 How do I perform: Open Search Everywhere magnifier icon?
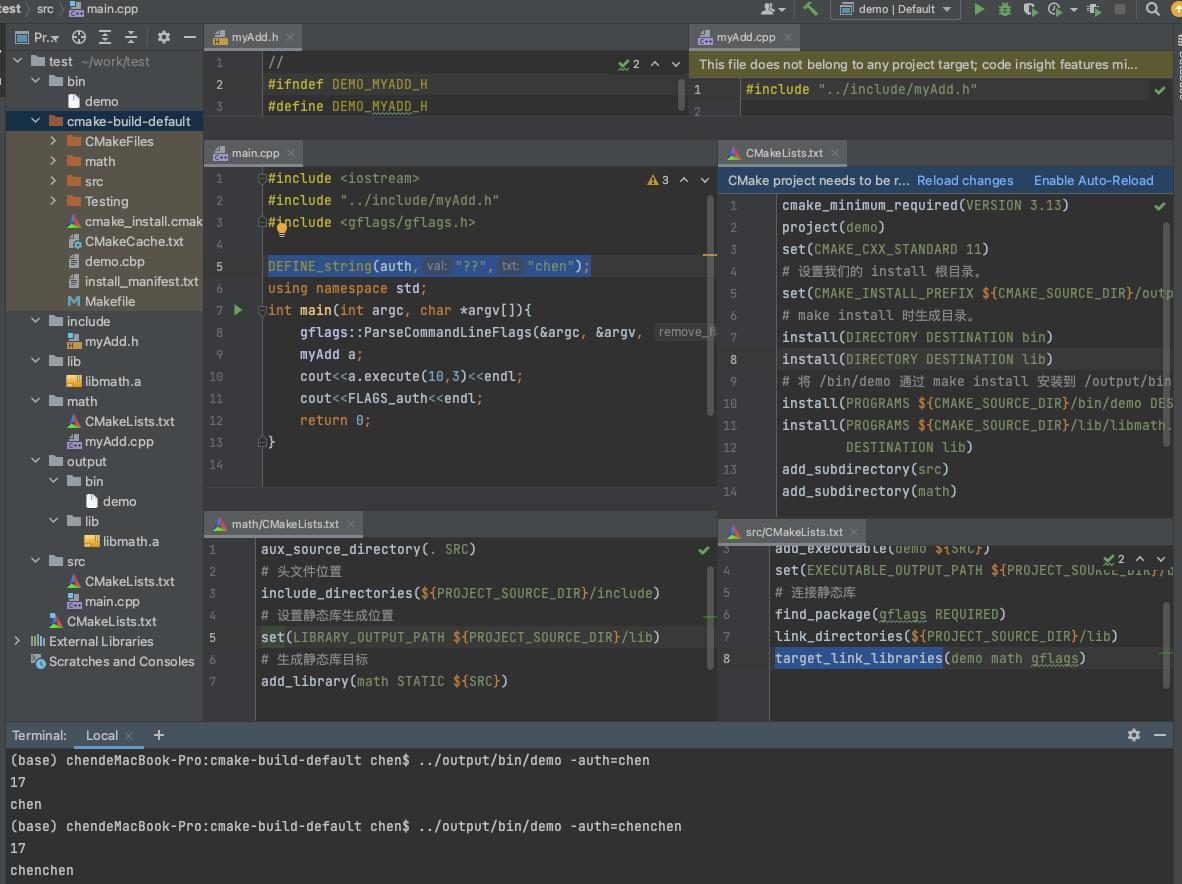click(1153, 9)
